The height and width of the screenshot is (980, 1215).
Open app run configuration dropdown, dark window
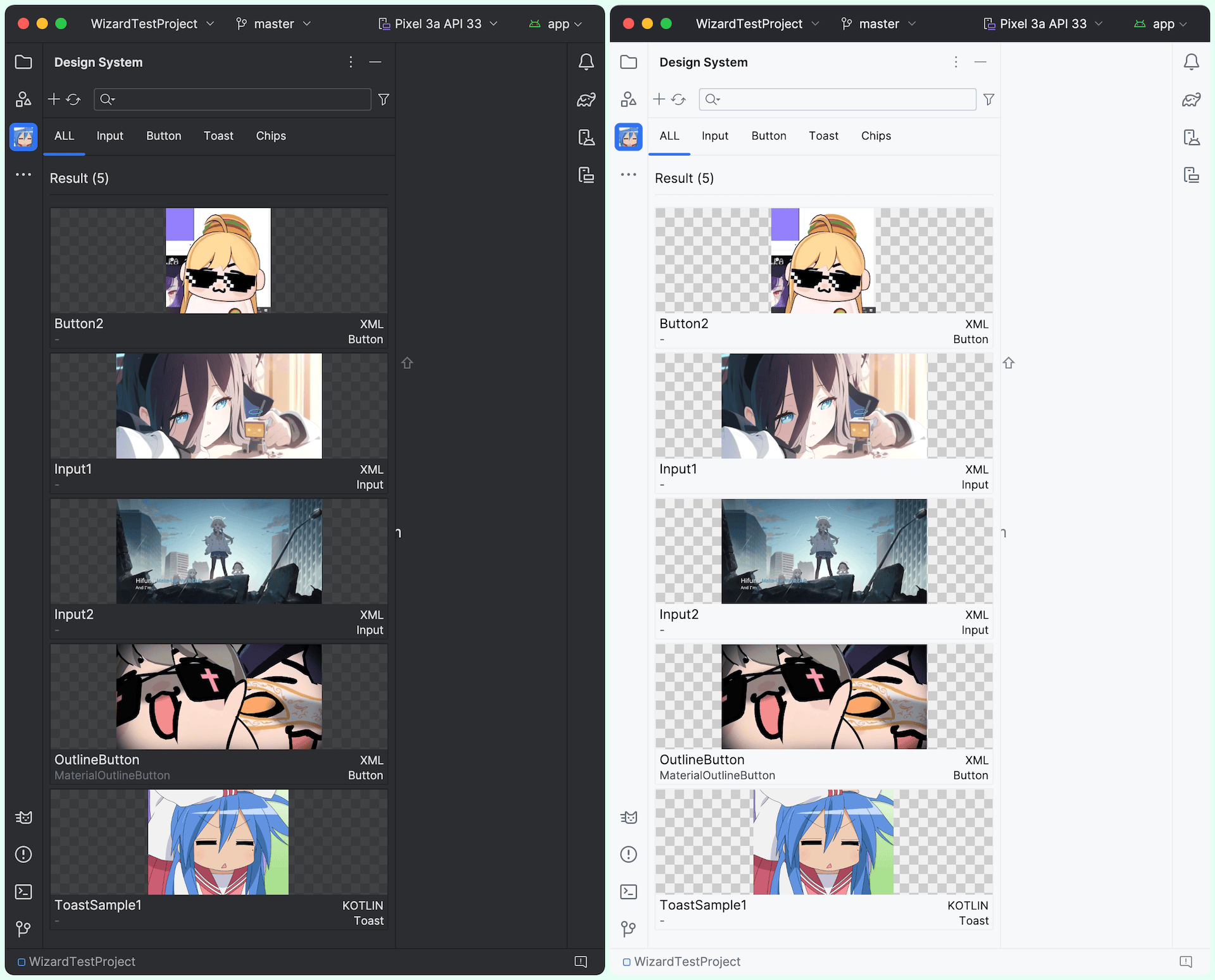coord(556,24)
